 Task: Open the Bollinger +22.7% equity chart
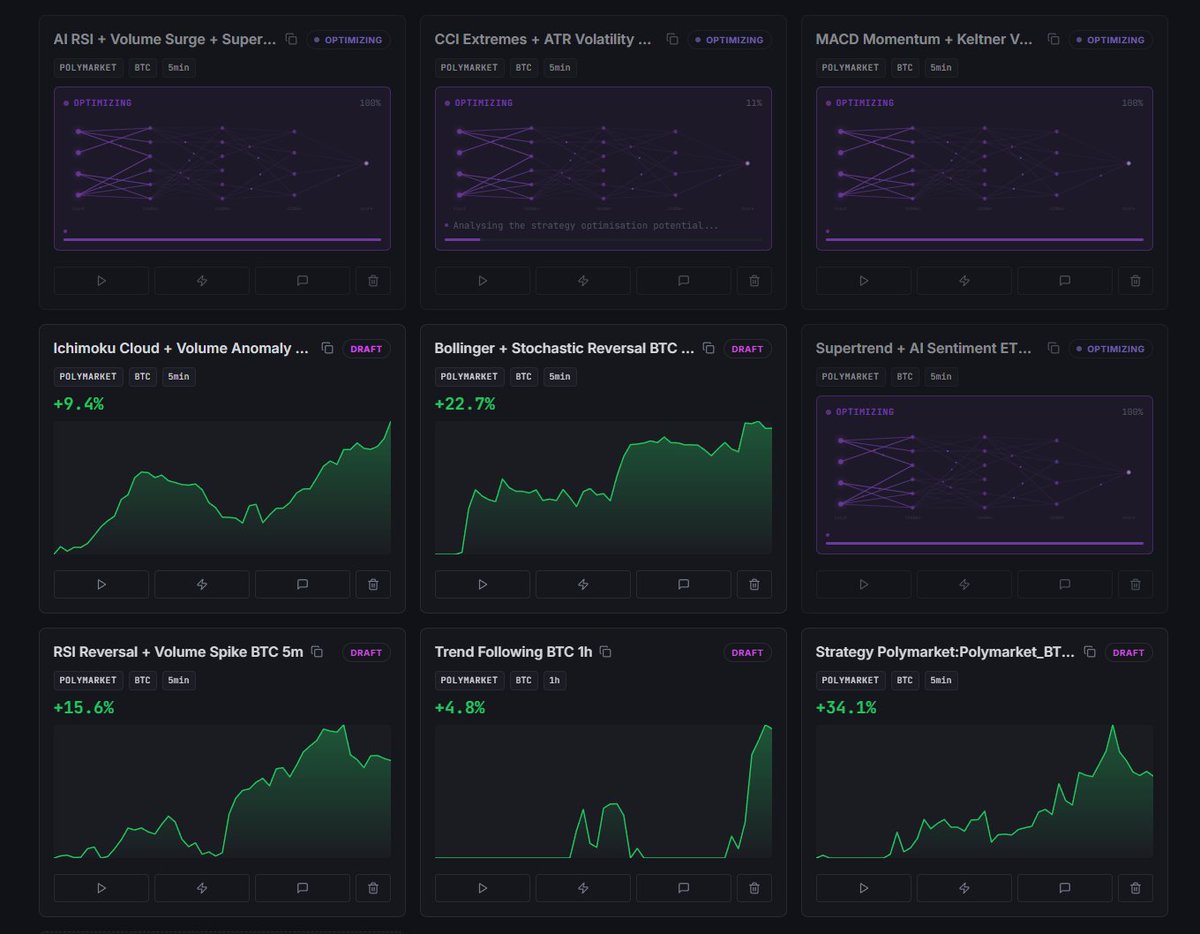coord(603,488)
